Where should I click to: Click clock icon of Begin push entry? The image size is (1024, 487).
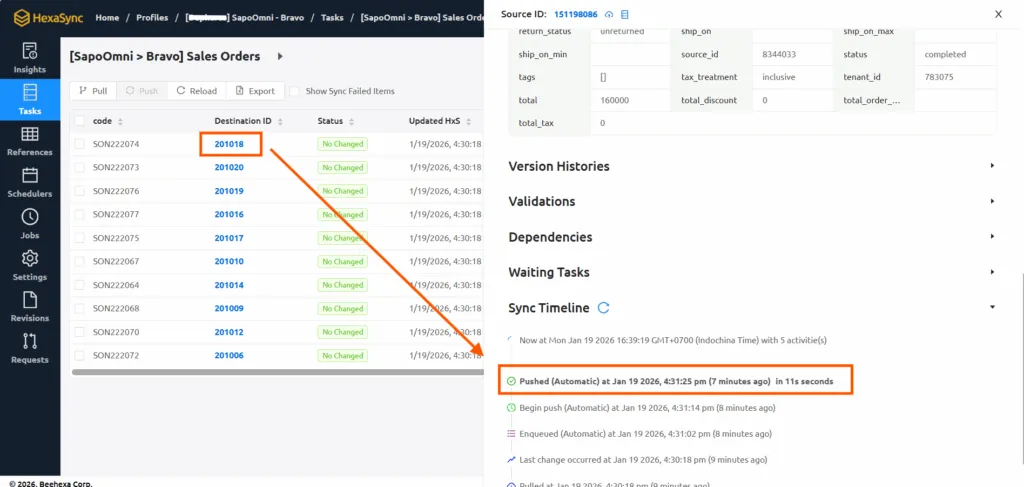pyautogui.click(x=511, y=407)
